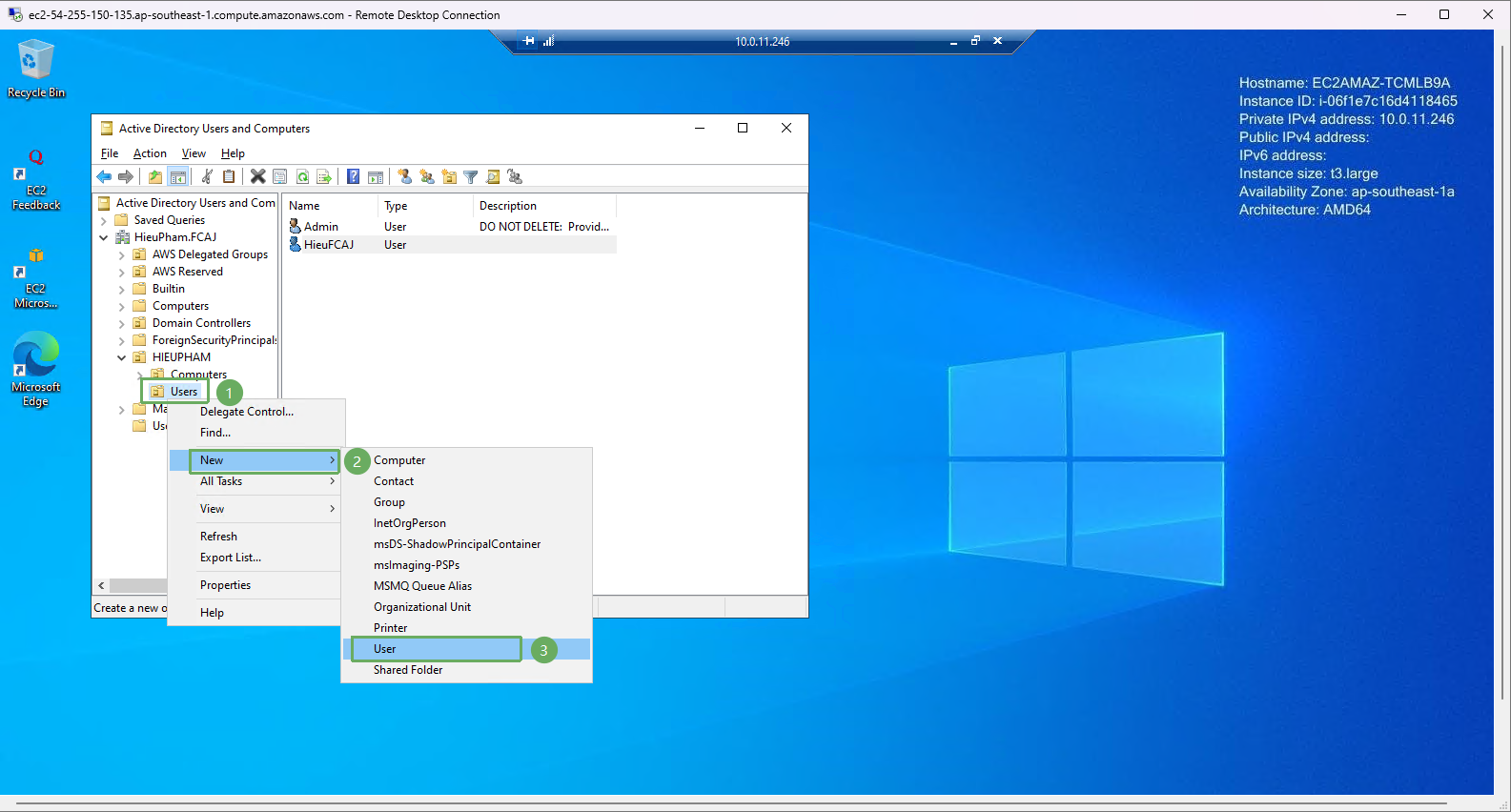Expand the Domain Controllers tree node
The image size is (1511, 812).
pyautogui.click(x=122, y=323)
